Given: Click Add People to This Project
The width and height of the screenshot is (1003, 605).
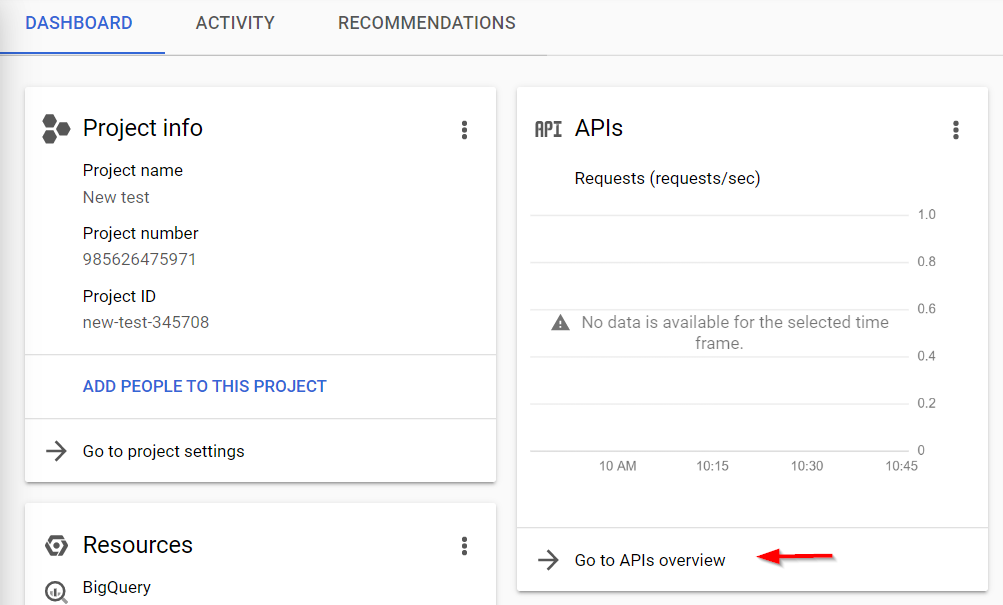Looking at the screenshot, I should 205,386.
